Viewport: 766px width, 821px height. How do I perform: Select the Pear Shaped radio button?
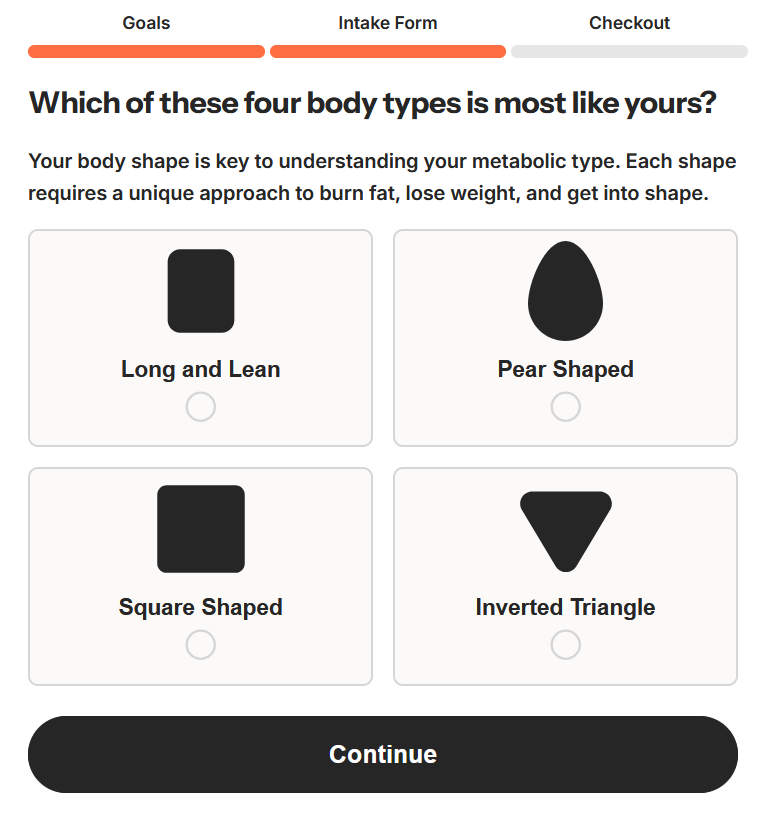(x=565, y=407)
